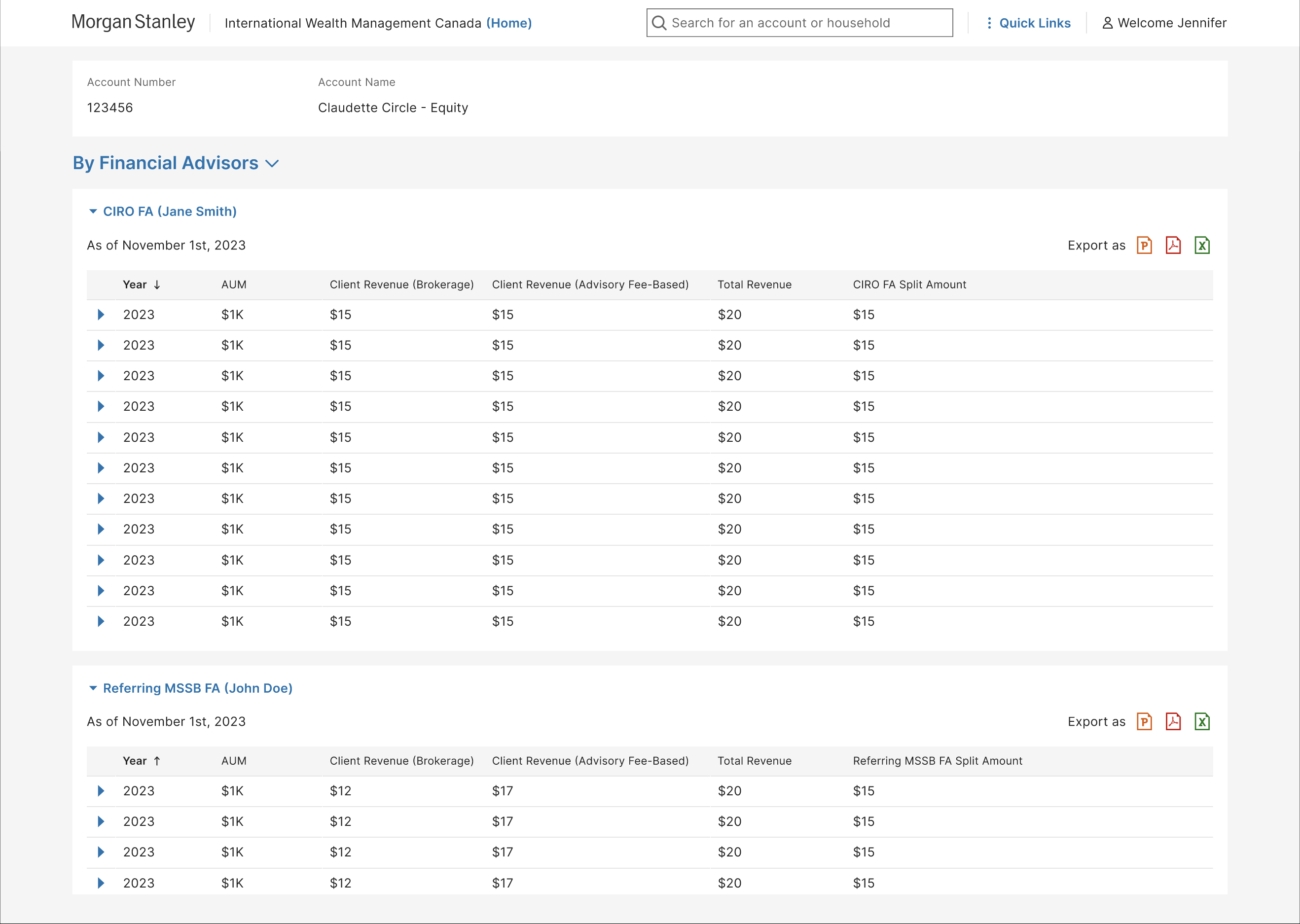Sort CIRO FA table by Year descending arrow
Screen dimensions: 1300x924
(157, 284)
